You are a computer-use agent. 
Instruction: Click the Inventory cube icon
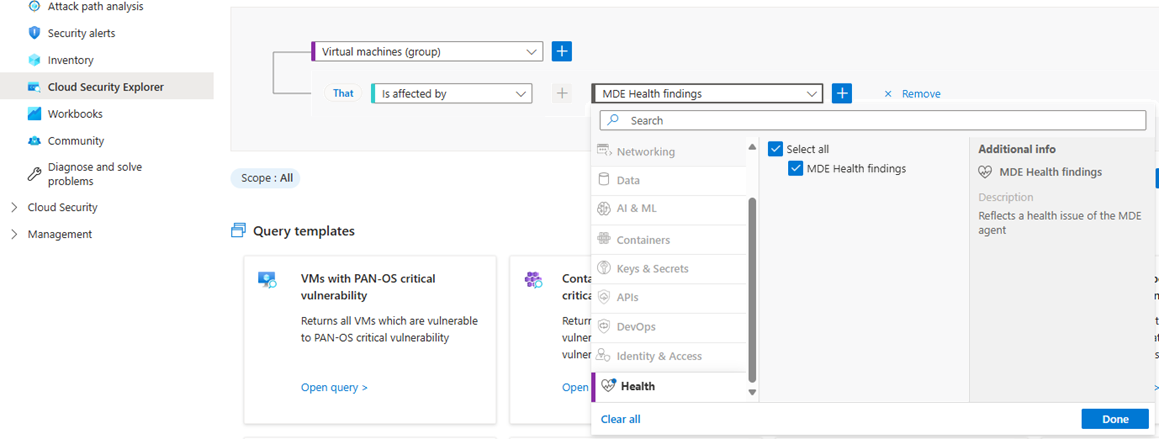[x=34, y=60]
